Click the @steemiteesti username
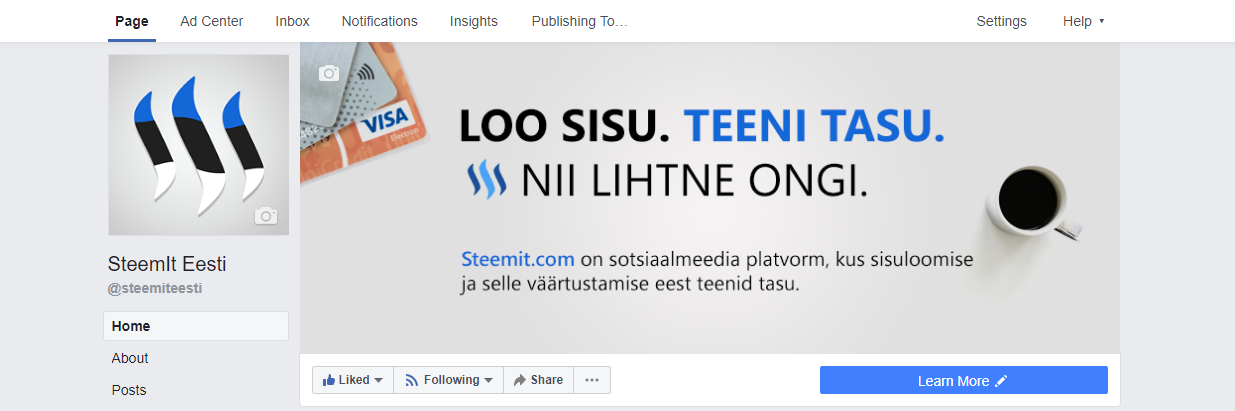The image size is (1235, 411). 156,288
